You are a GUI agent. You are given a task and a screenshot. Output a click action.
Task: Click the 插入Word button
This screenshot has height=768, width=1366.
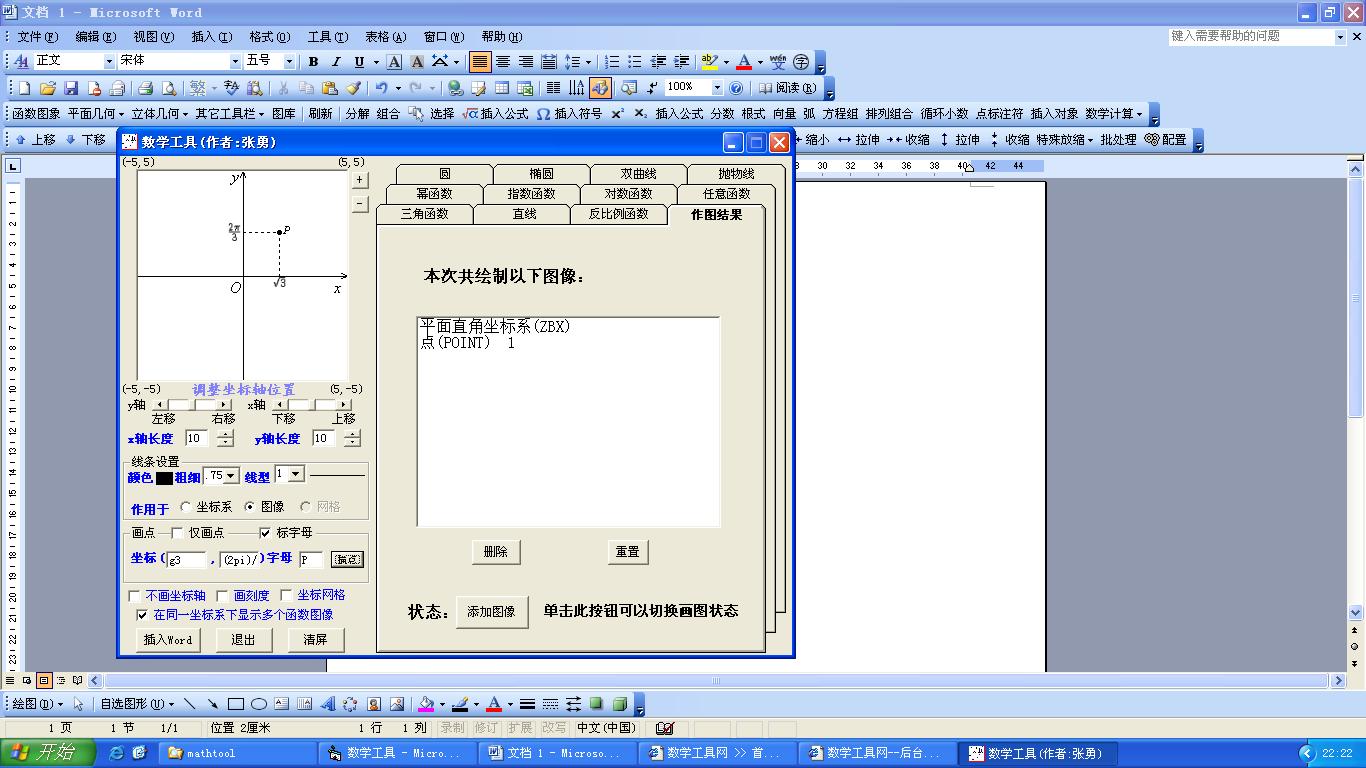(167, 640)
